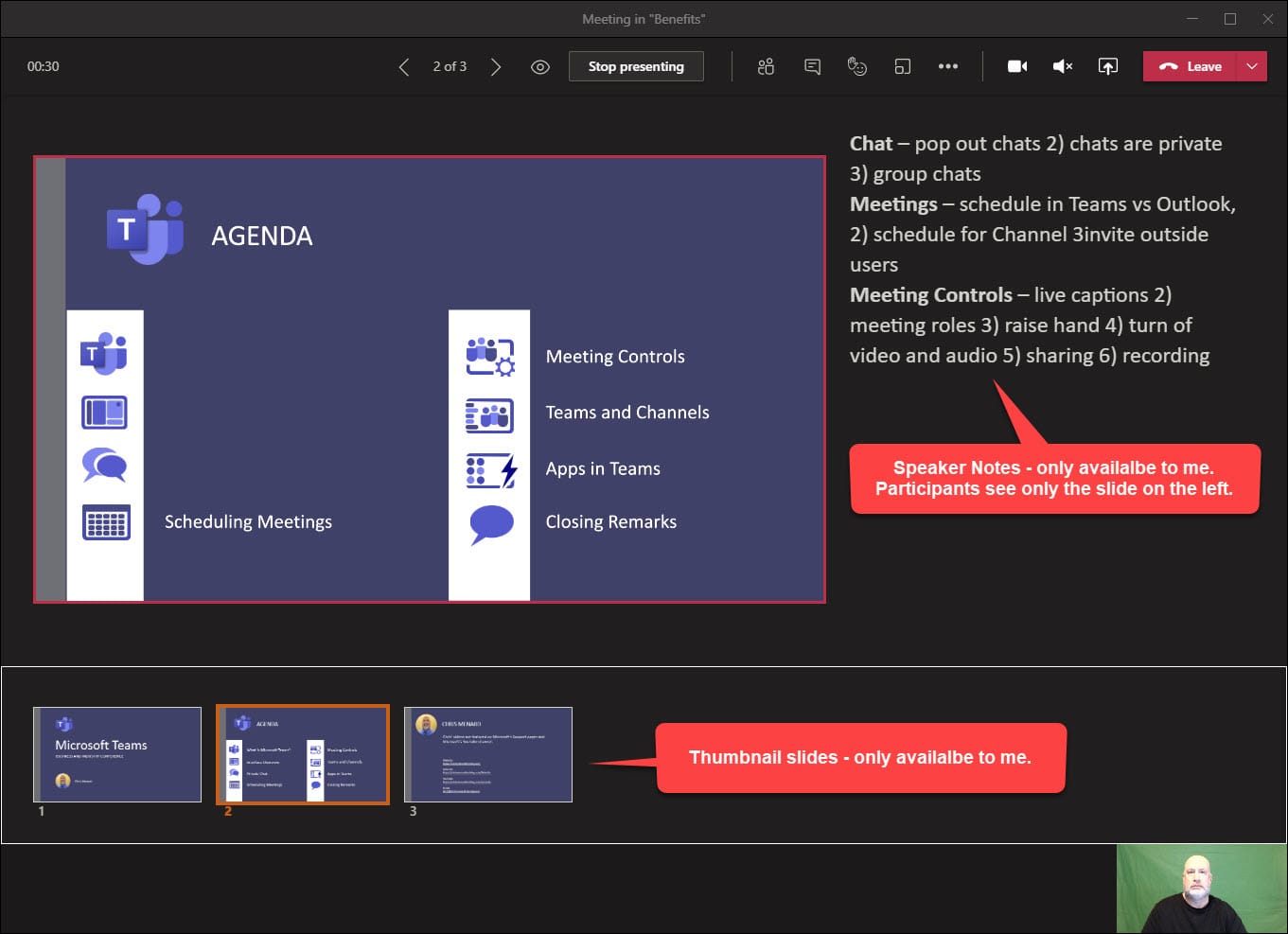
Task: Select the Microsoft Teams title slide thumbnail
Action: (x=117, y=754)
